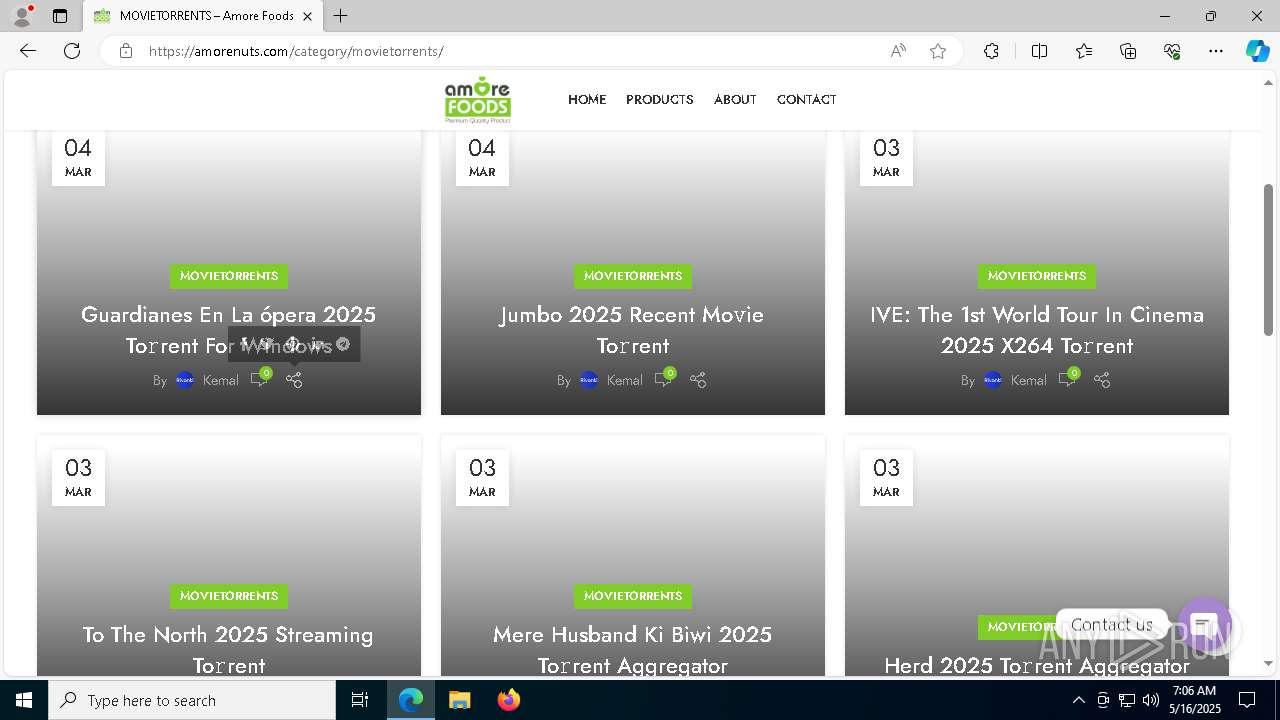Open Edge Settings and more menu
This screenshot has height=720, width=1280.
(x=1216, y=51)
